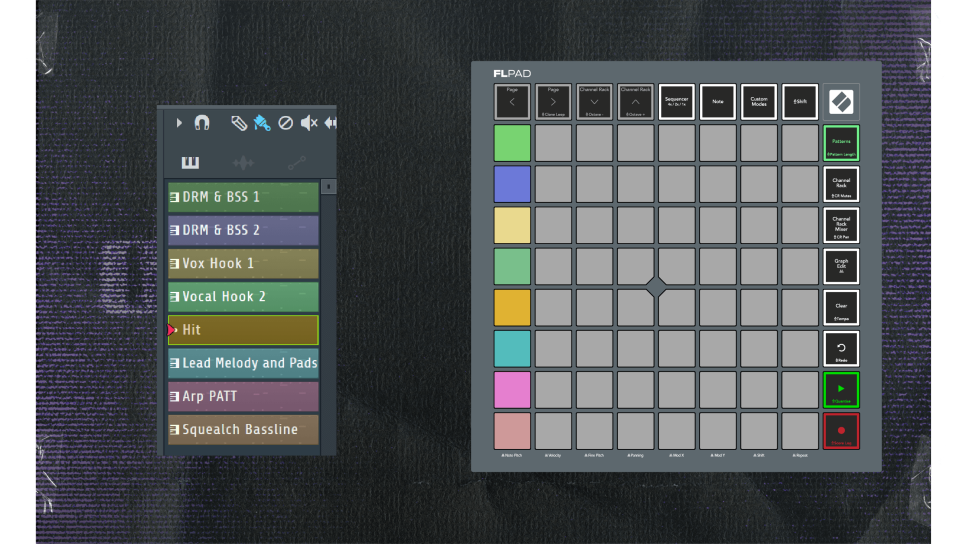Activate the green Patterns button
Screen dimensions: 966x544
(x=842, y=143)
